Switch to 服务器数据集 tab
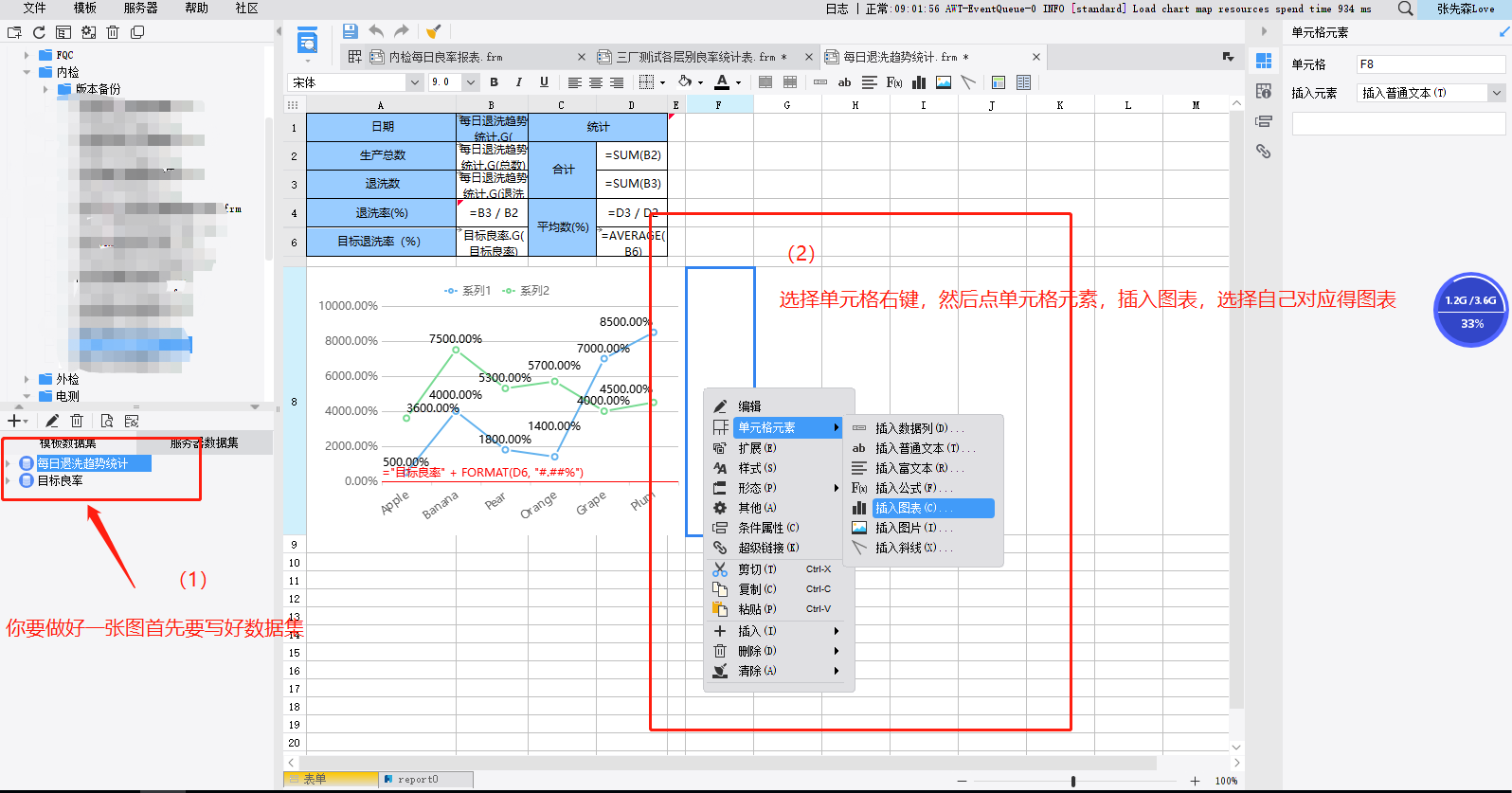1512x793 pixels. pos(205,442)
